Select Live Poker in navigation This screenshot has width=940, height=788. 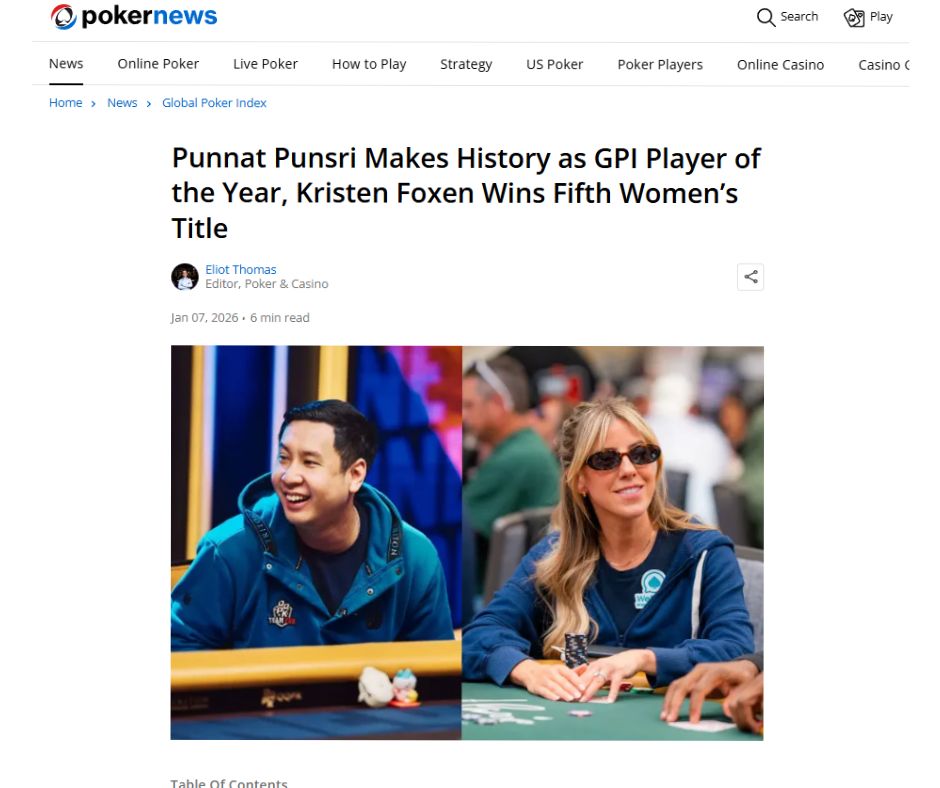coord(266,64)
